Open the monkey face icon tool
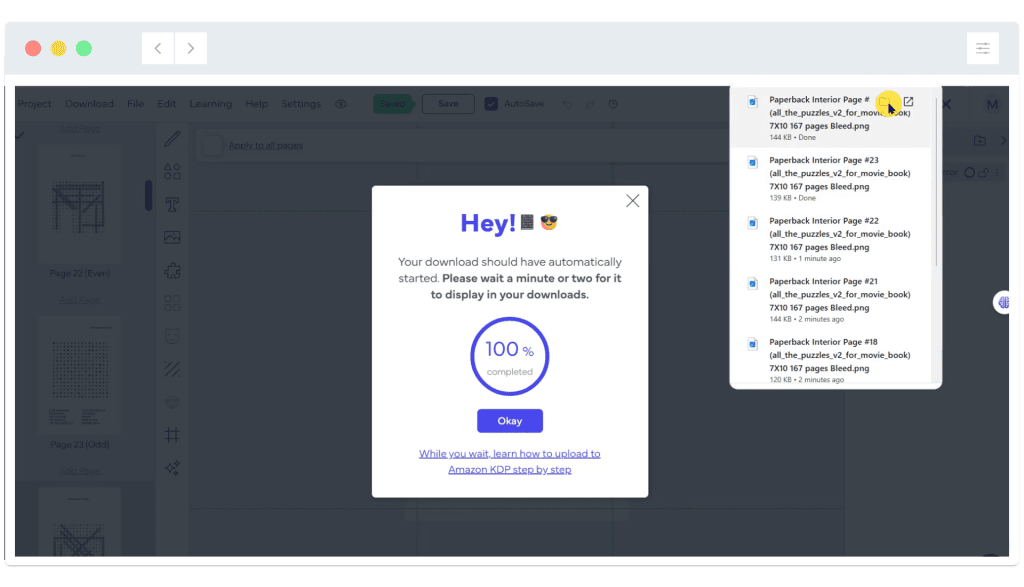 172,402
